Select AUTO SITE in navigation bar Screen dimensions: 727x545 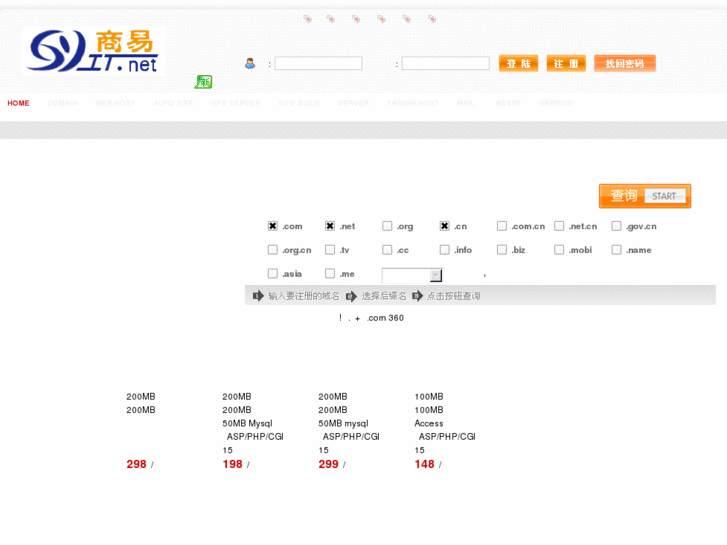pyautogui.click(x=173, y=103)
